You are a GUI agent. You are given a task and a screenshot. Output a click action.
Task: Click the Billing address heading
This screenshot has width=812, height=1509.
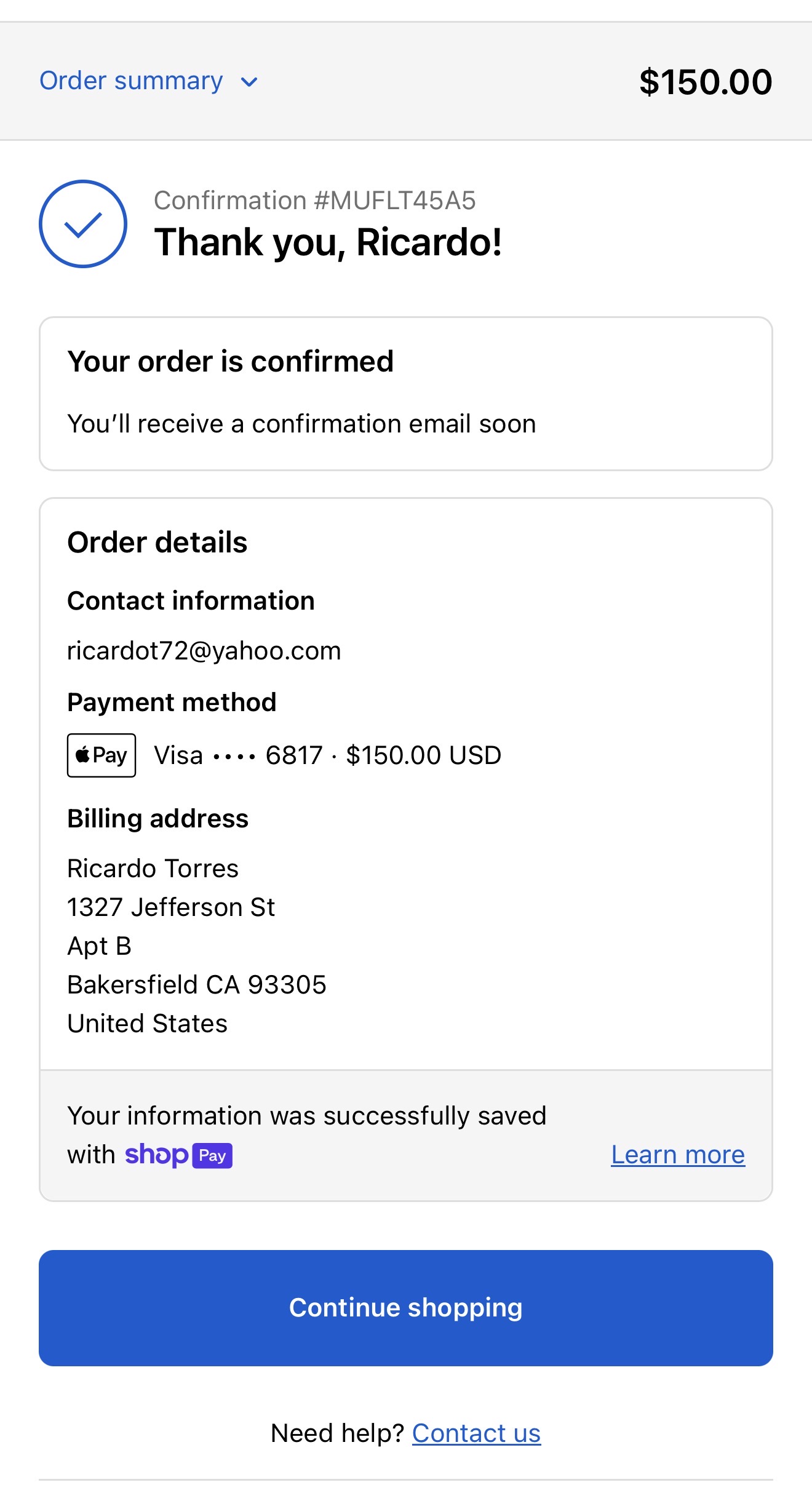[157, 819]
